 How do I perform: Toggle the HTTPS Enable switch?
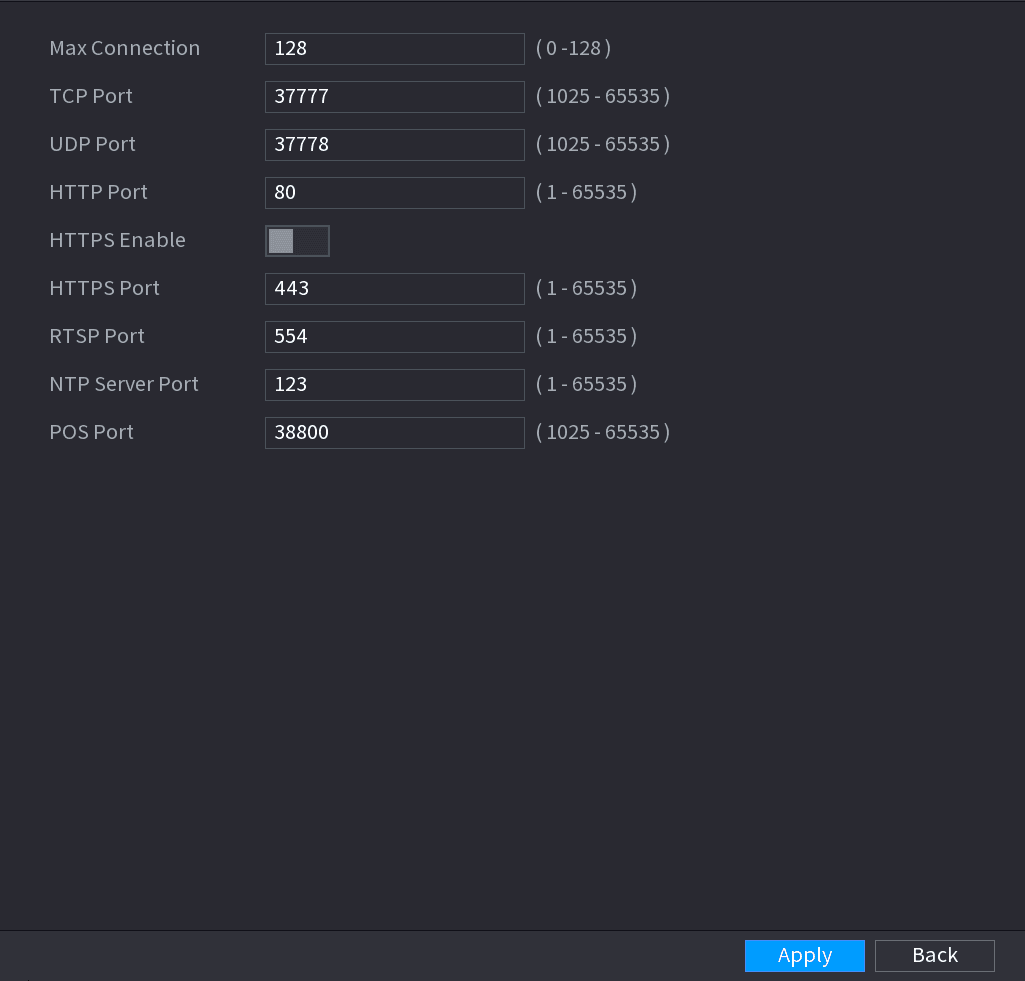297,241
